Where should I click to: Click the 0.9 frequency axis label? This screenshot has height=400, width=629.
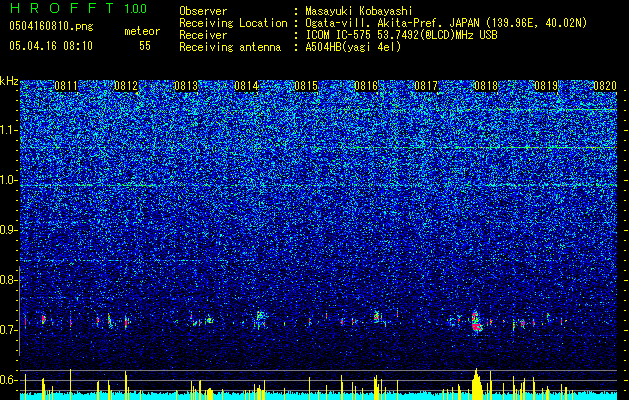coord(8,230)
